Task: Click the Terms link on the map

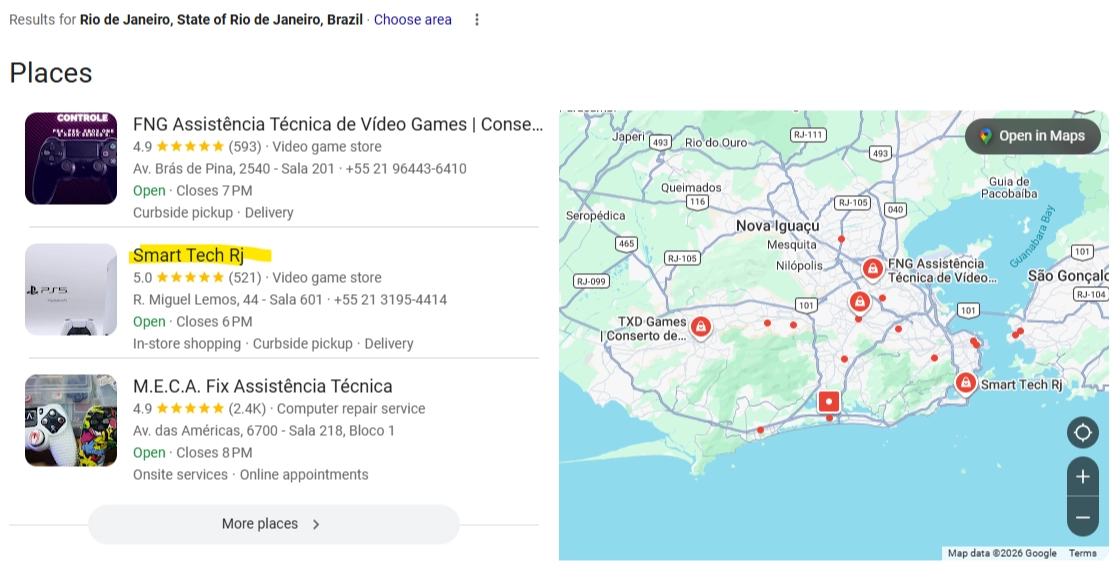Action: [x=1082, y=553]
